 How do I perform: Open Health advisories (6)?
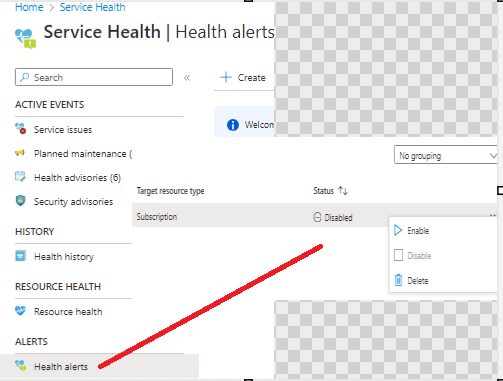pos(77,178)
